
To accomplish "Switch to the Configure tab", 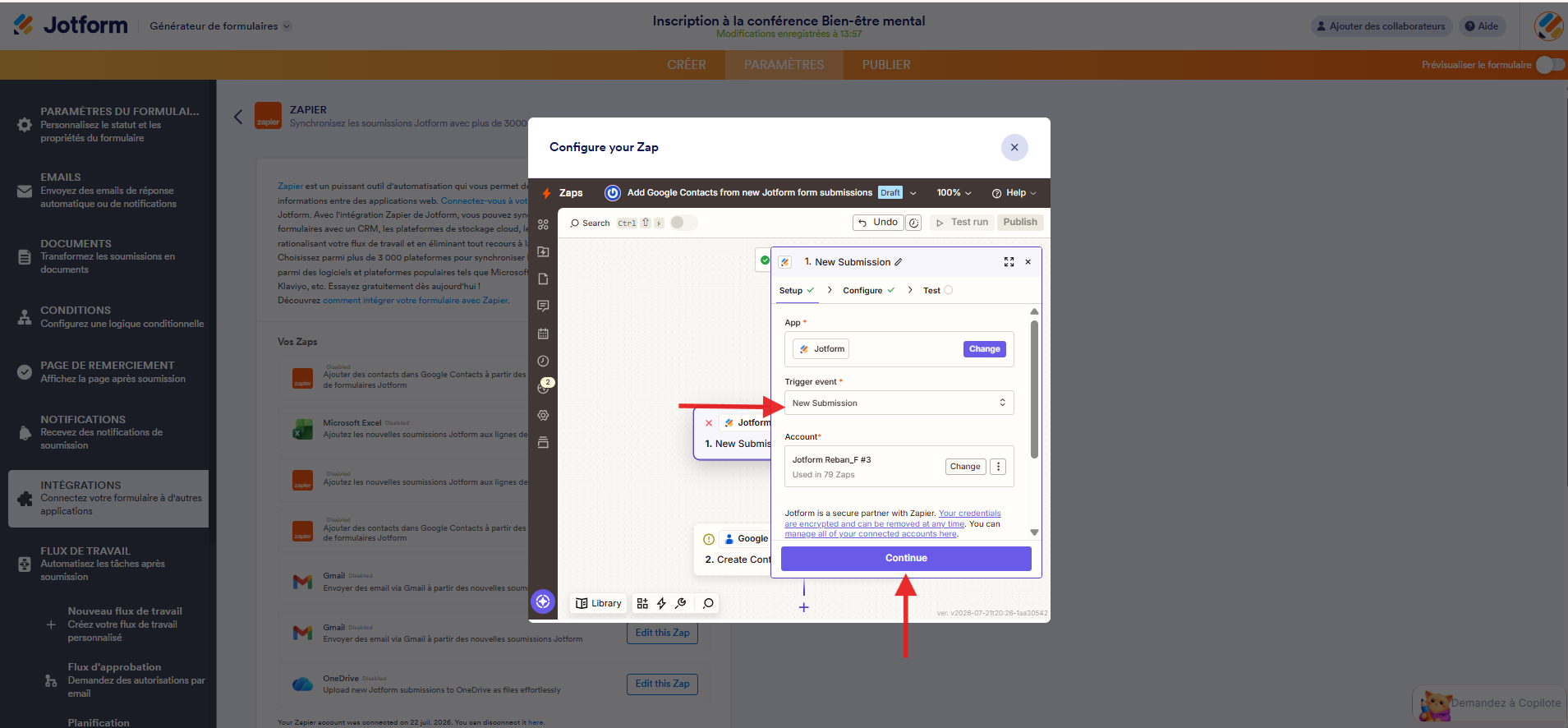I will pyautogui.click(x=868, y=290).
